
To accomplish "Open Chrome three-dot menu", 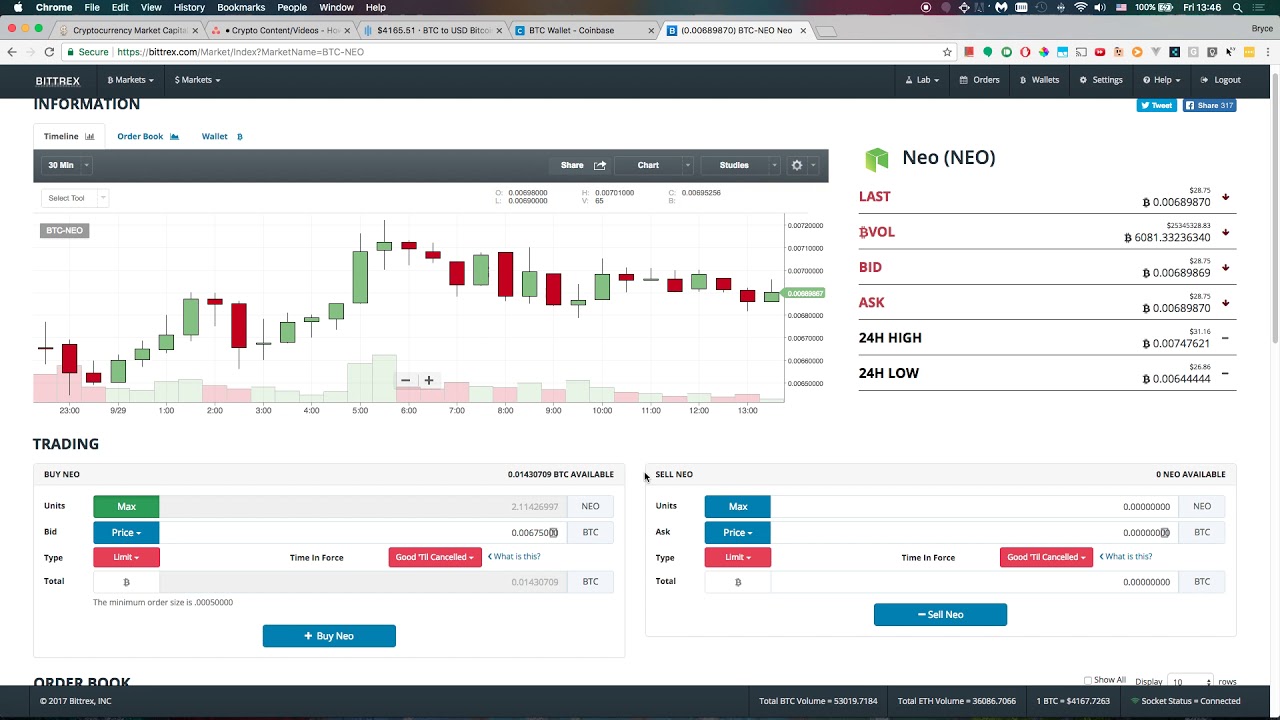I will pos(1266,52).
